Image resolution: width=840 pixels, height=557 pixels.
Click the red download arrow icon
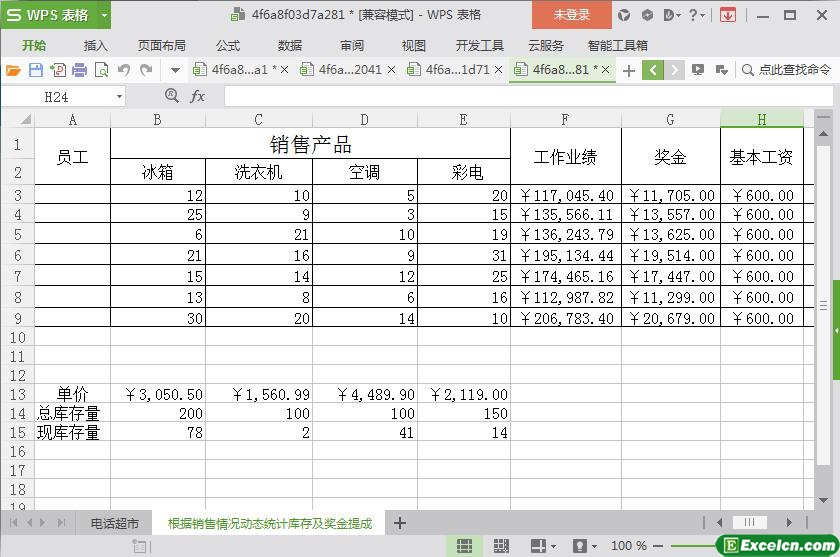coord(728,15)
